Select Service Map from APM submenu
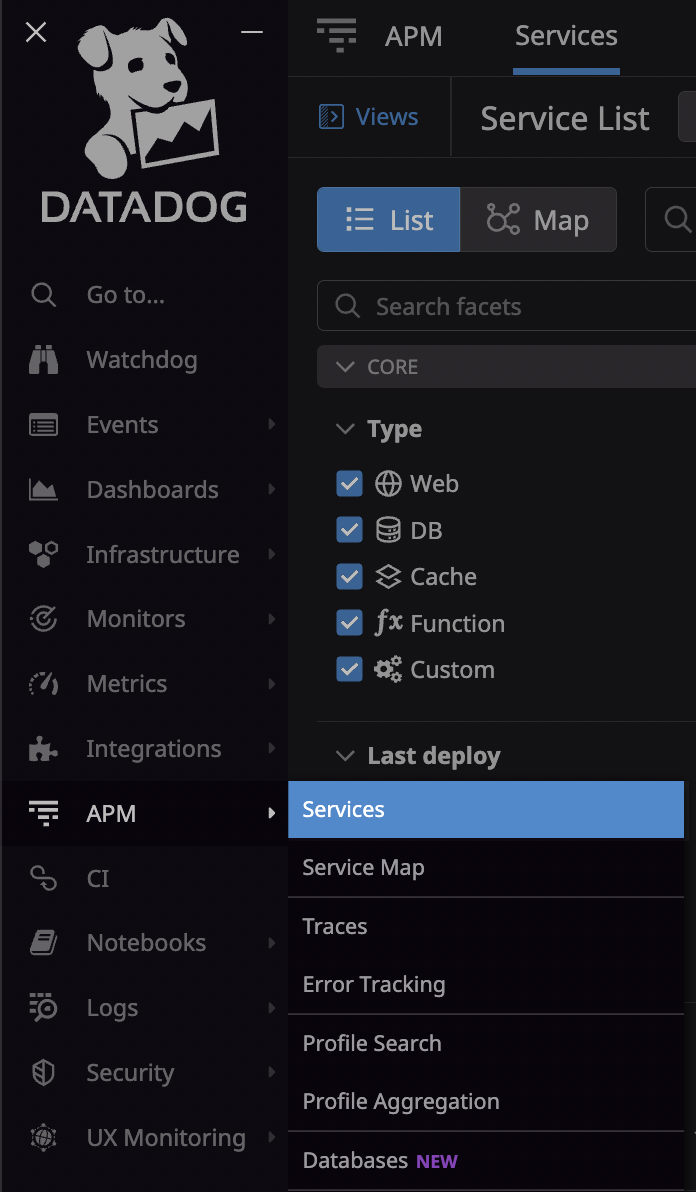Screen dimensions: 696x1192 pyautogui.click(x=363, y=868)
